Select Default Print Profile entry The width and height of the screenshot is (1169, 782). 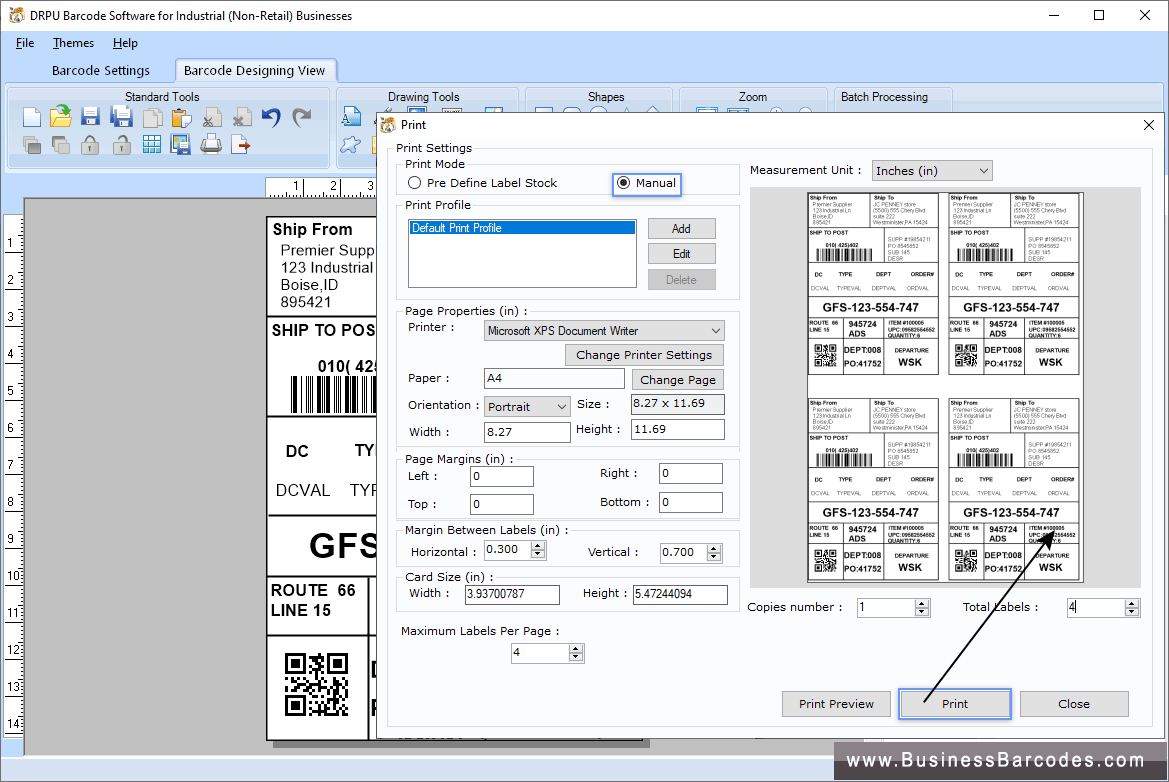click(x=521, y=228)
